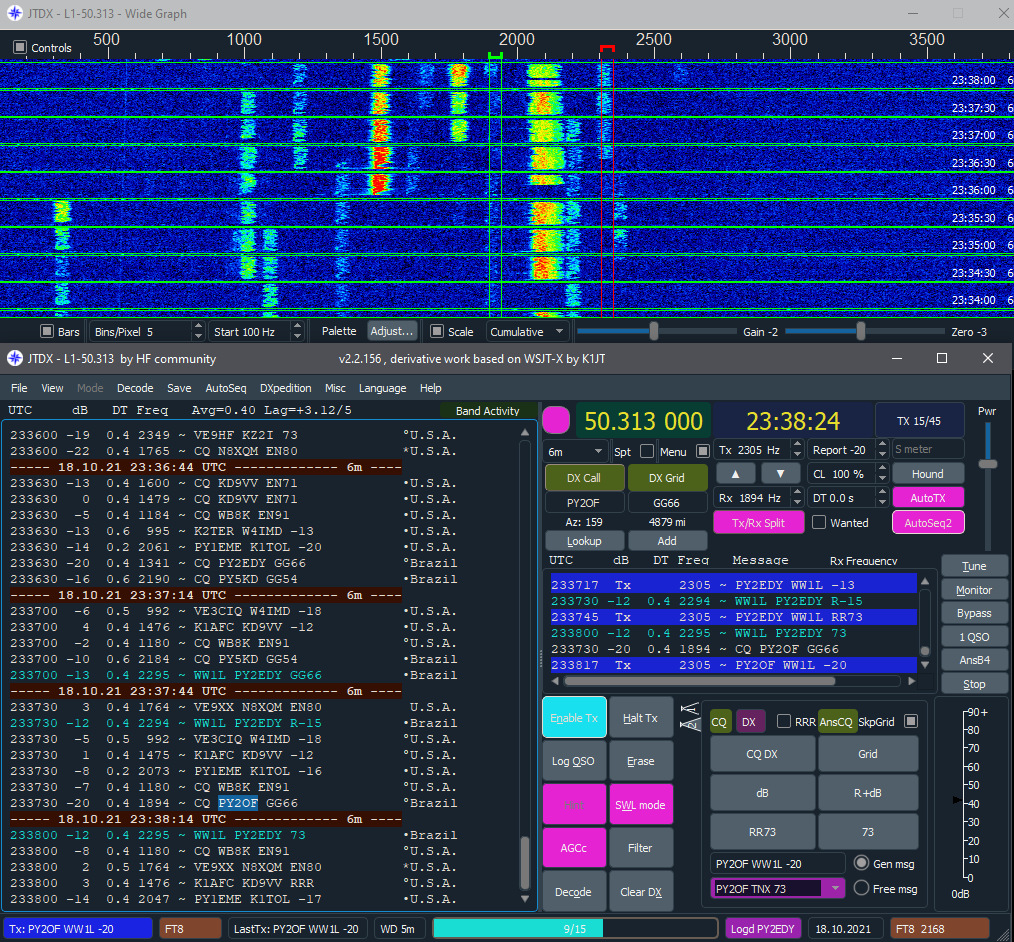Open the DXpedition menu

[286, 388]
